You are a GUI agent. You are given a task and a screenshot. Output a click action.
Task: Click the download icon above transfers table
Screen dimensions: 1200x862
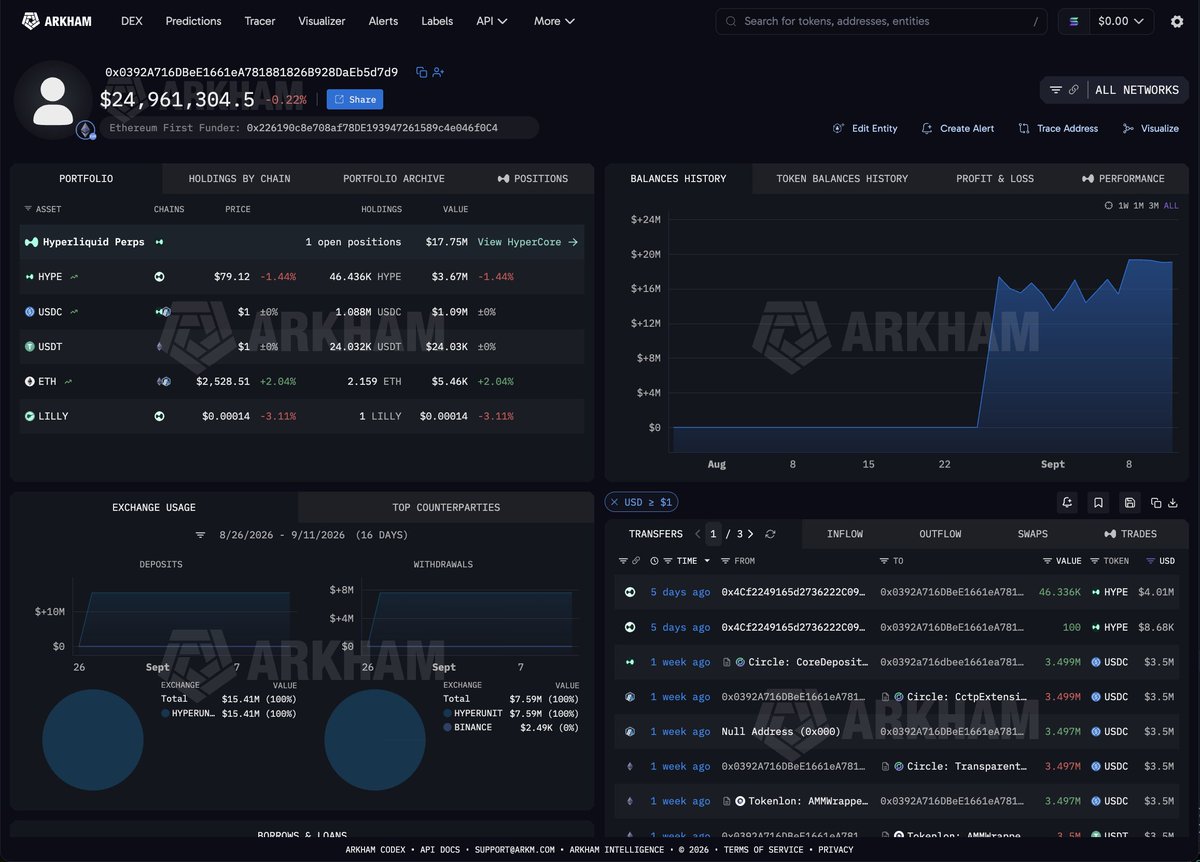(1174, 502)
